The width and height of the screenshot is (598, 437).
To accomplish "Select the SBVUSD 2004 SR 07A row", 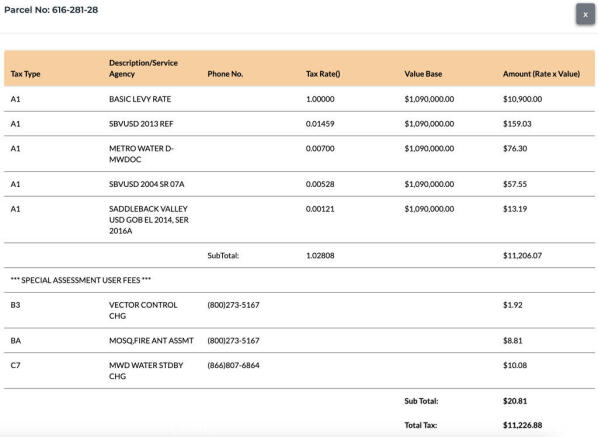I will click(299, 184).
